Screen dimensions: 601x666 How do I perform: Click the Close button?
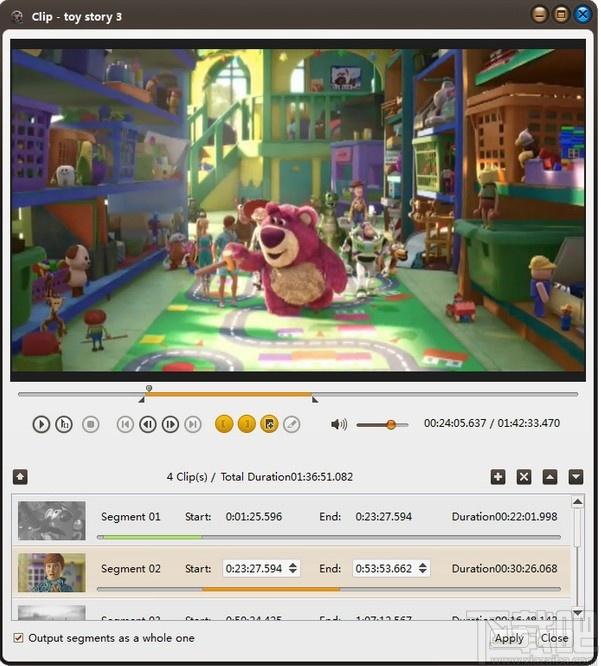click(554, 638)
